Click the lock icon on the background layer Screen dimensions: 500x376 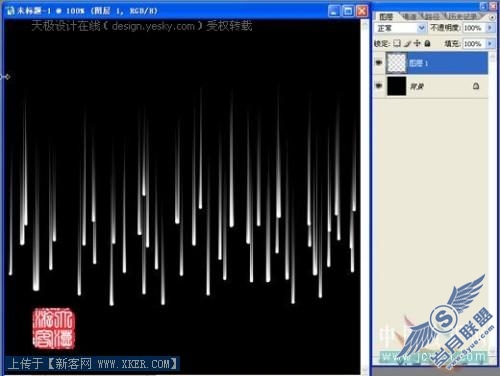click(476, 86)
